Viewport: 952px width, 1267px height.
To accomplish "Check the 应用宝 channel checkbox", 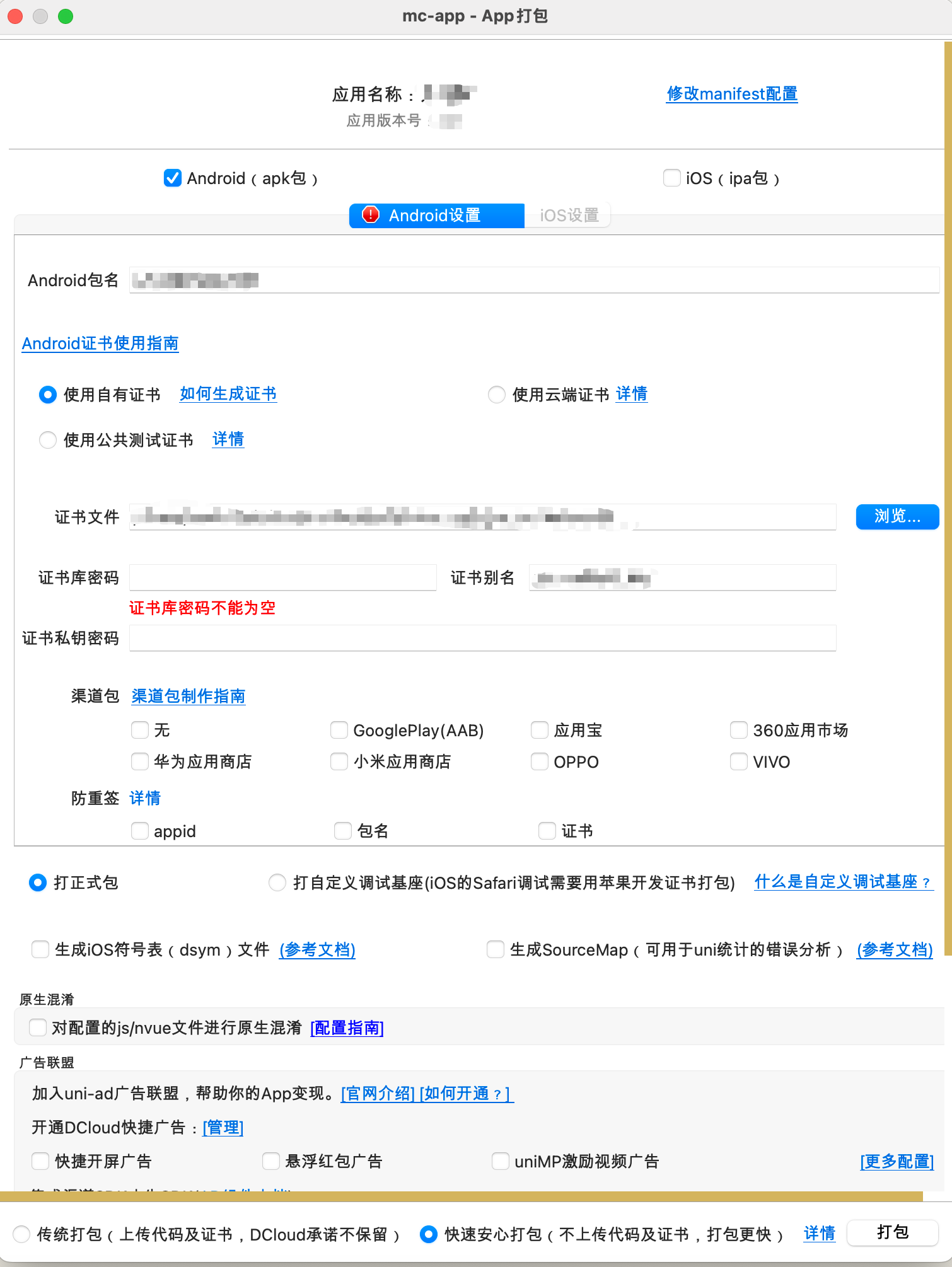I will click(540, 730).
